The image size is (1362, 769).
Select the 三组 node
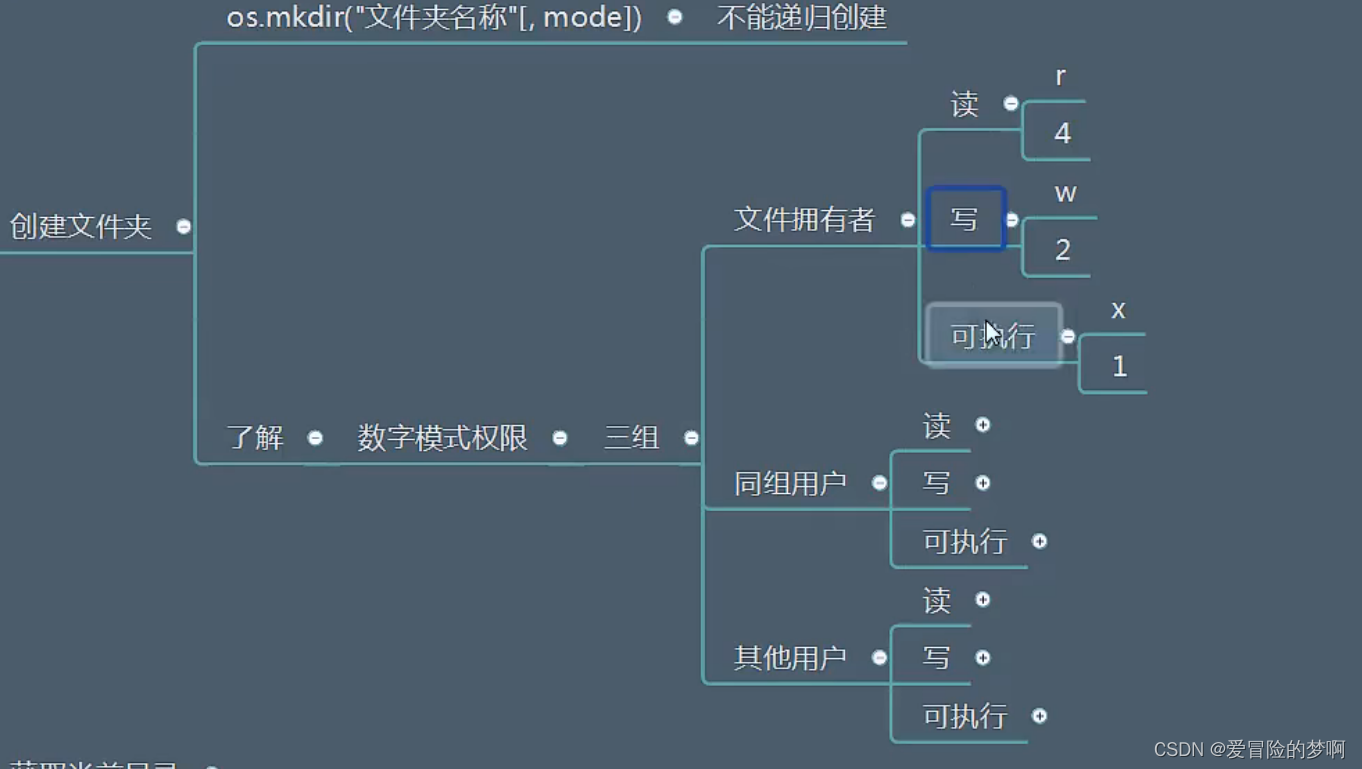click(632, 438)
